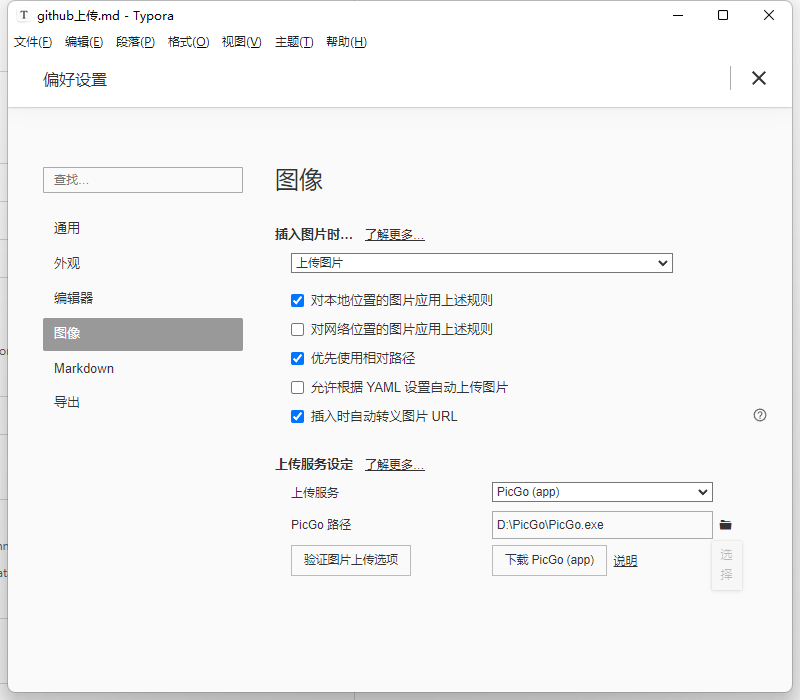Click the 上传服务设定 section heading
Image resolution: width=800 pixels, height=700 pixels.
[314, 465]
